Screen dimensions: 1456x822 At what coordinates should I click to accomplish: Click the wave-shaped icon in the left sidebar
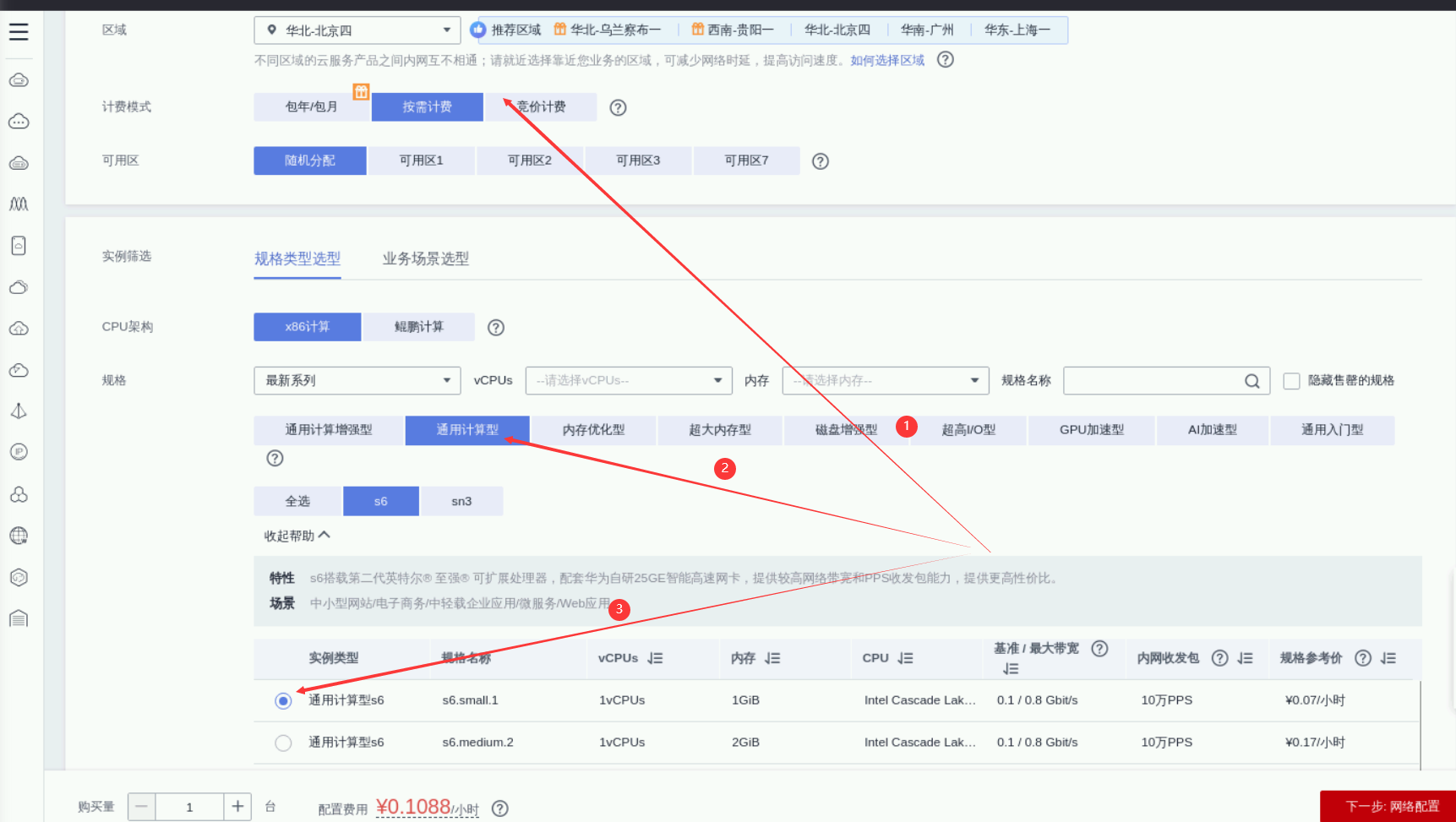coord(19,204)
